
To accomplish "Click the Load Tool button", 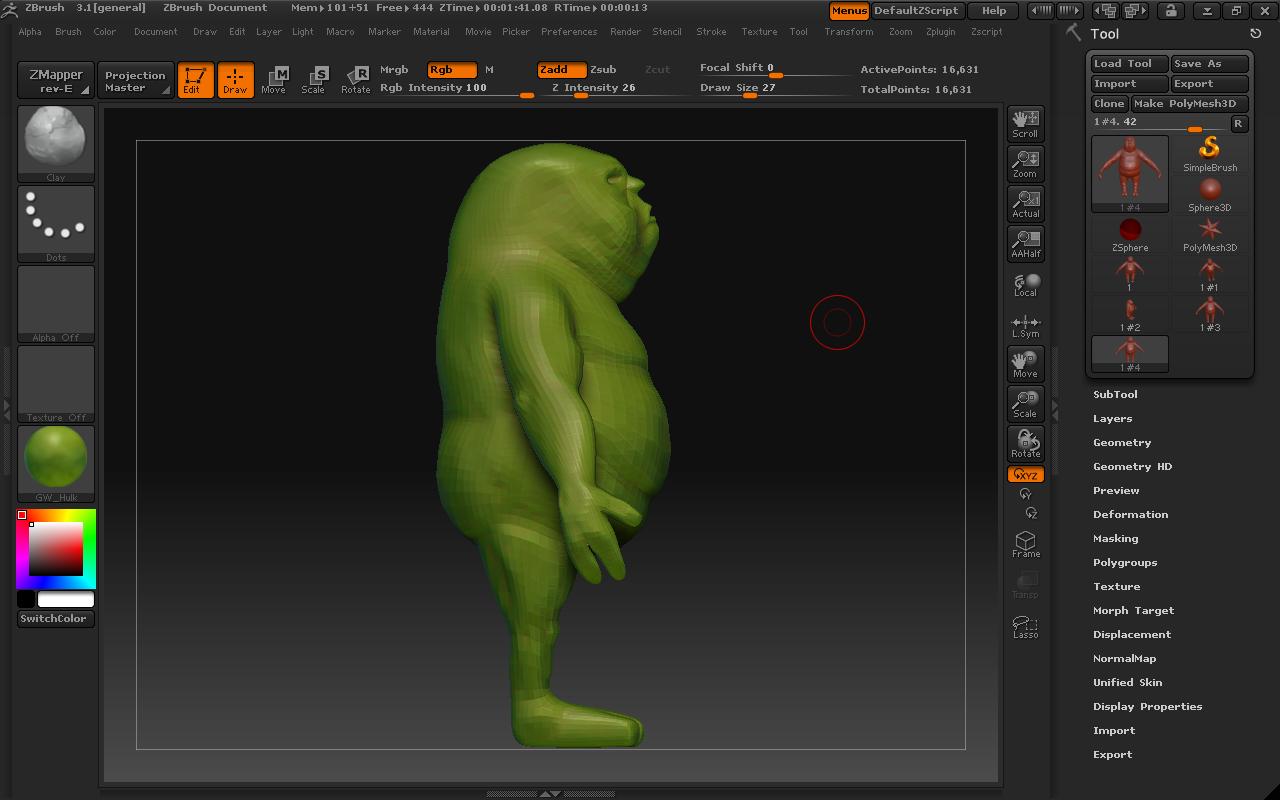I will click(x=1129, y=64).
